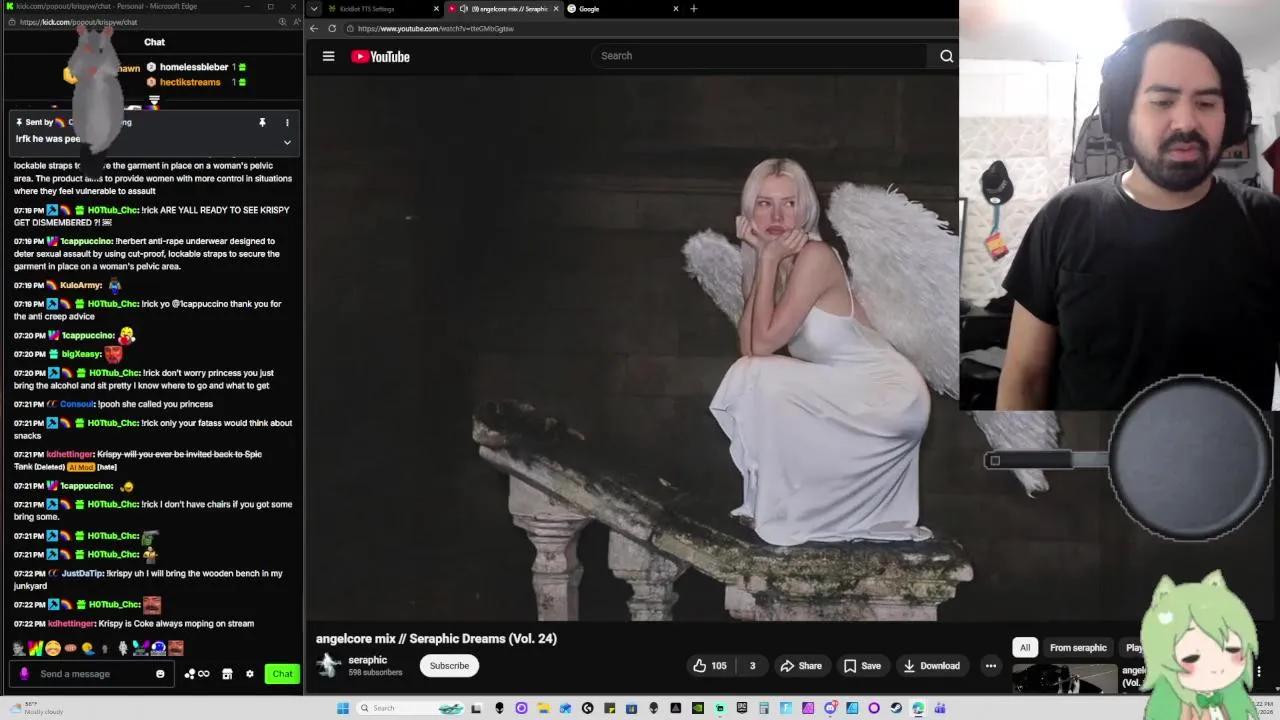Select the All filter chip
This screenshot has height=720, width=1280.
1025,648
